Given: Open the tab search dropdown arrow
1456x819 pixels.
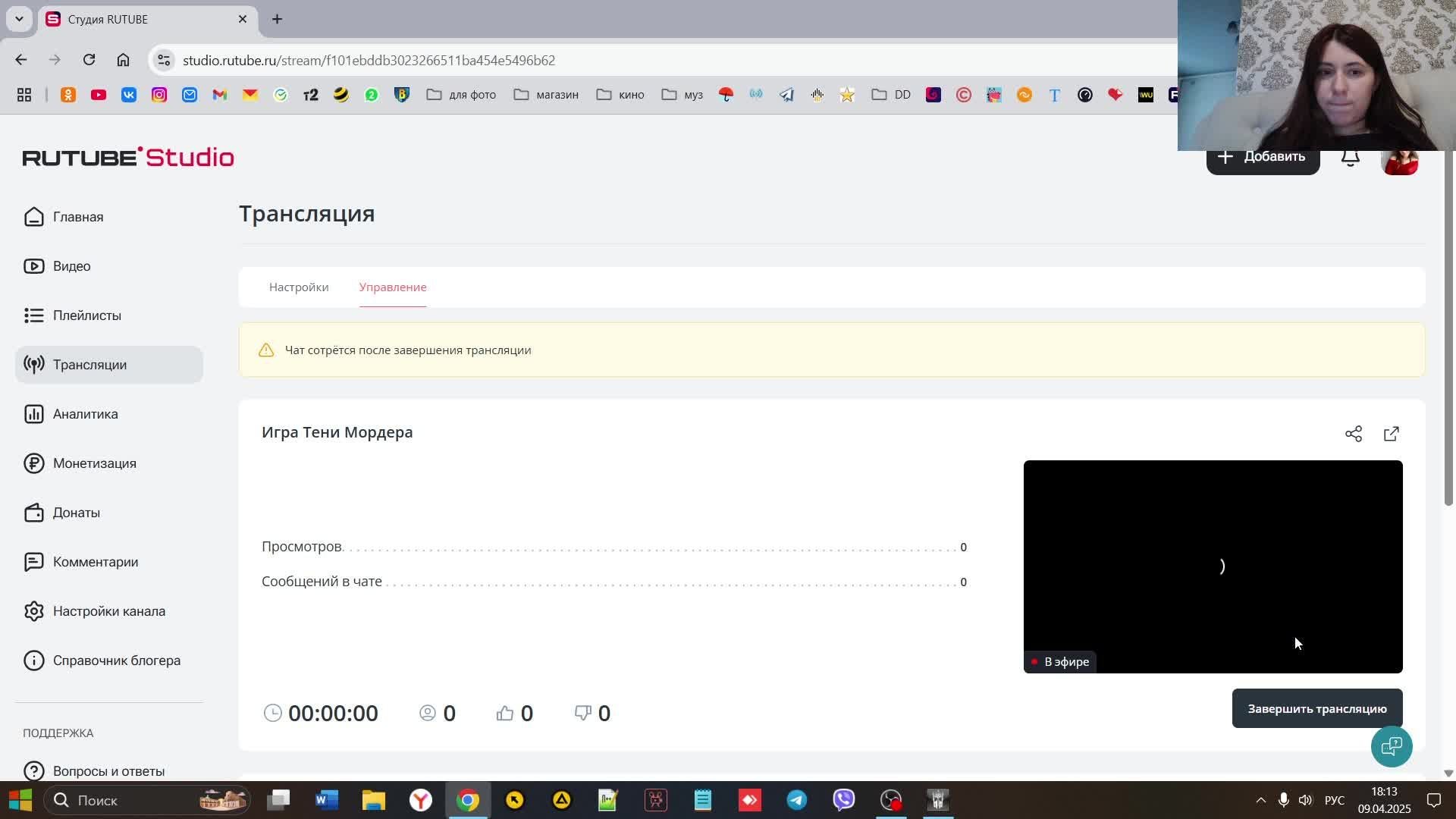Looking at the screenshot, I should tap(19, 19).
